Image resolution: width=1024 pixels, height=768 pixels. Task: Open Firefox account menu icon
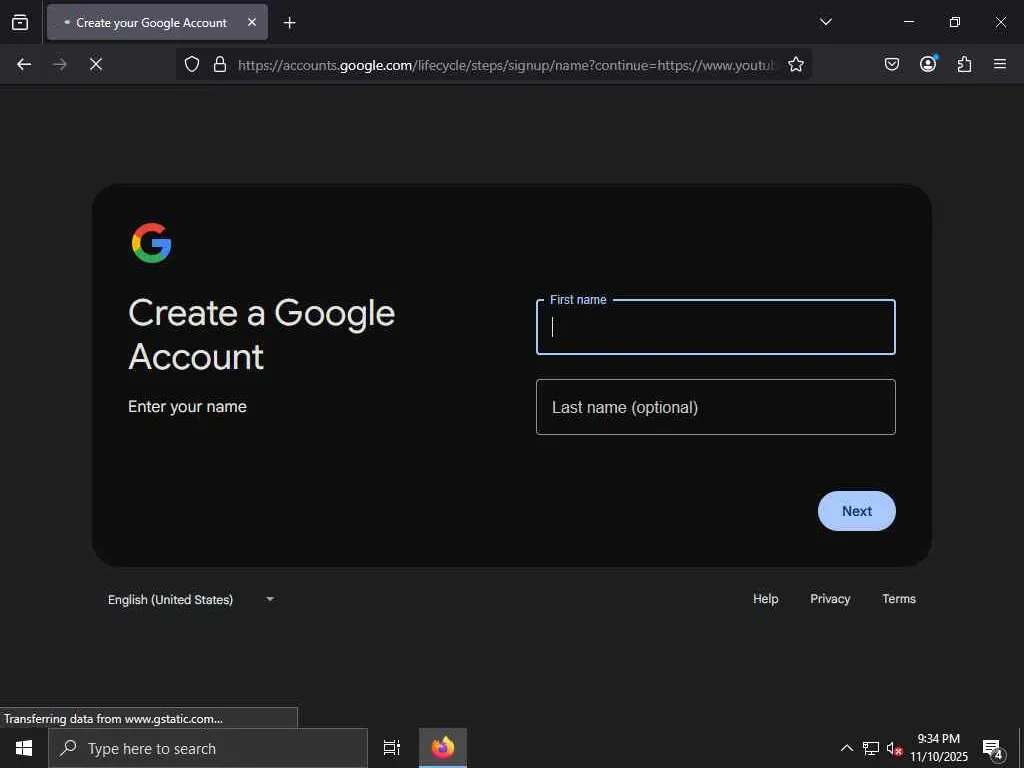point(928,64)
